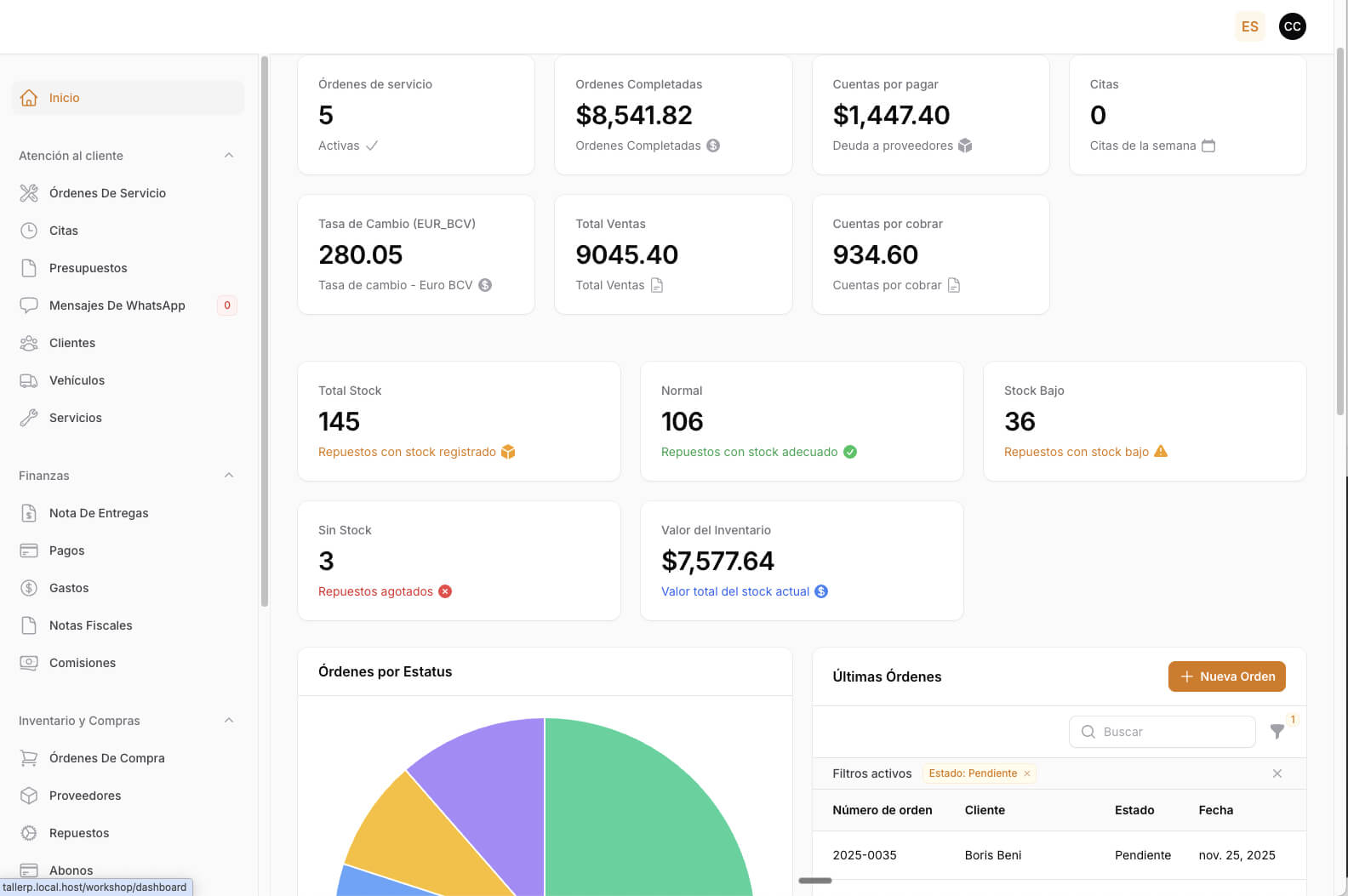Click the Proveedores box icon
Image resolution: width=1348 pixels, height=896 pixels.
pos(29,796)
